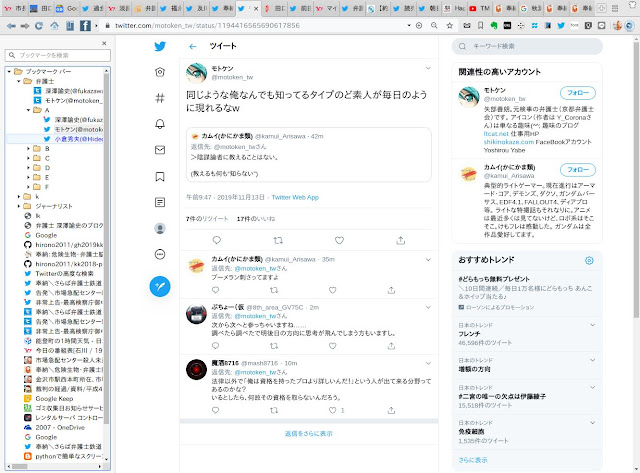Open the More circle-dots icon
Screen dimensions: 640x473
(160, 255)
